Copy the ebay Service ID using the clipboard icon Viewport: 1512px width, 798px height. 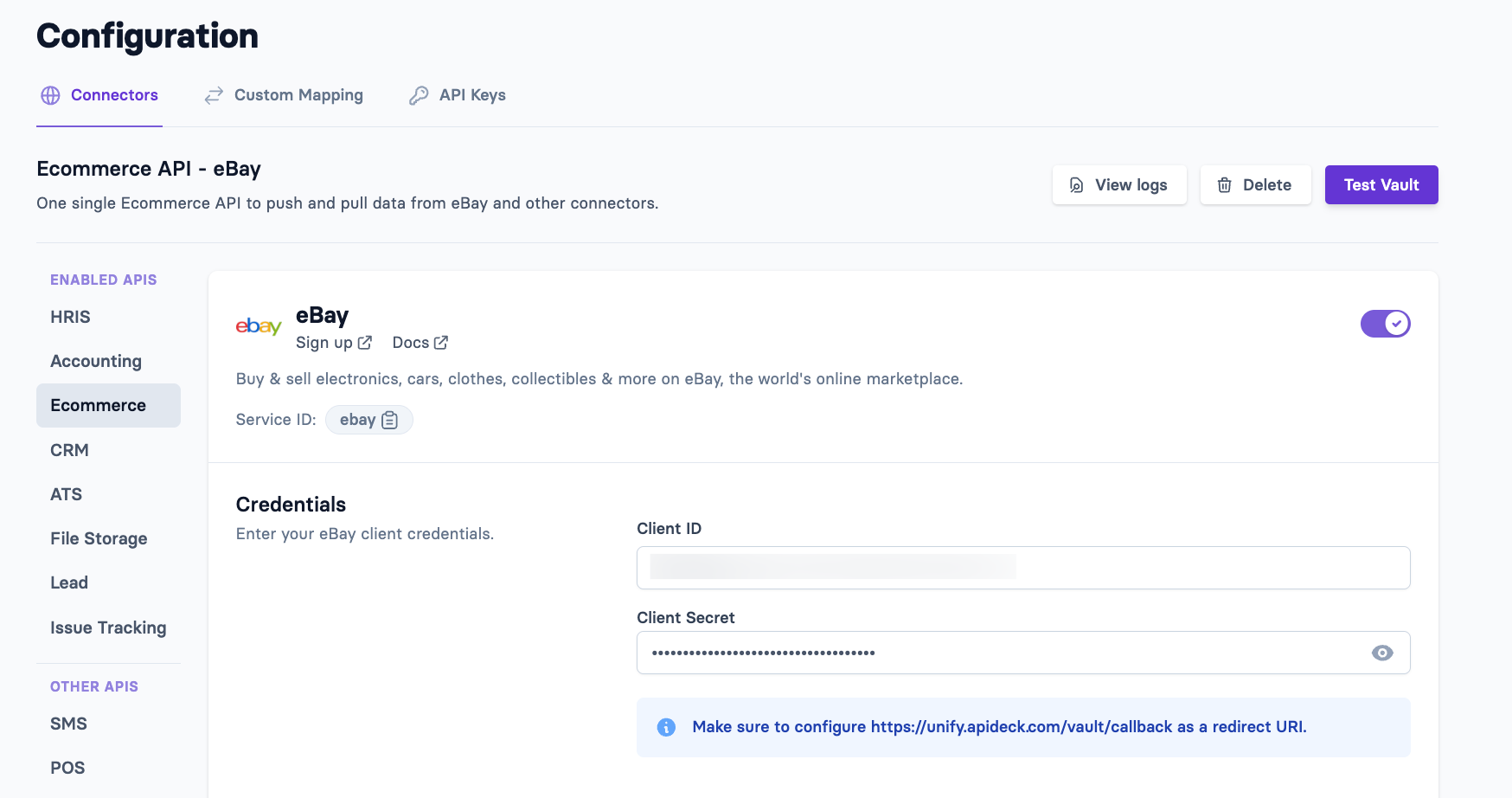(x=391, y=420)
